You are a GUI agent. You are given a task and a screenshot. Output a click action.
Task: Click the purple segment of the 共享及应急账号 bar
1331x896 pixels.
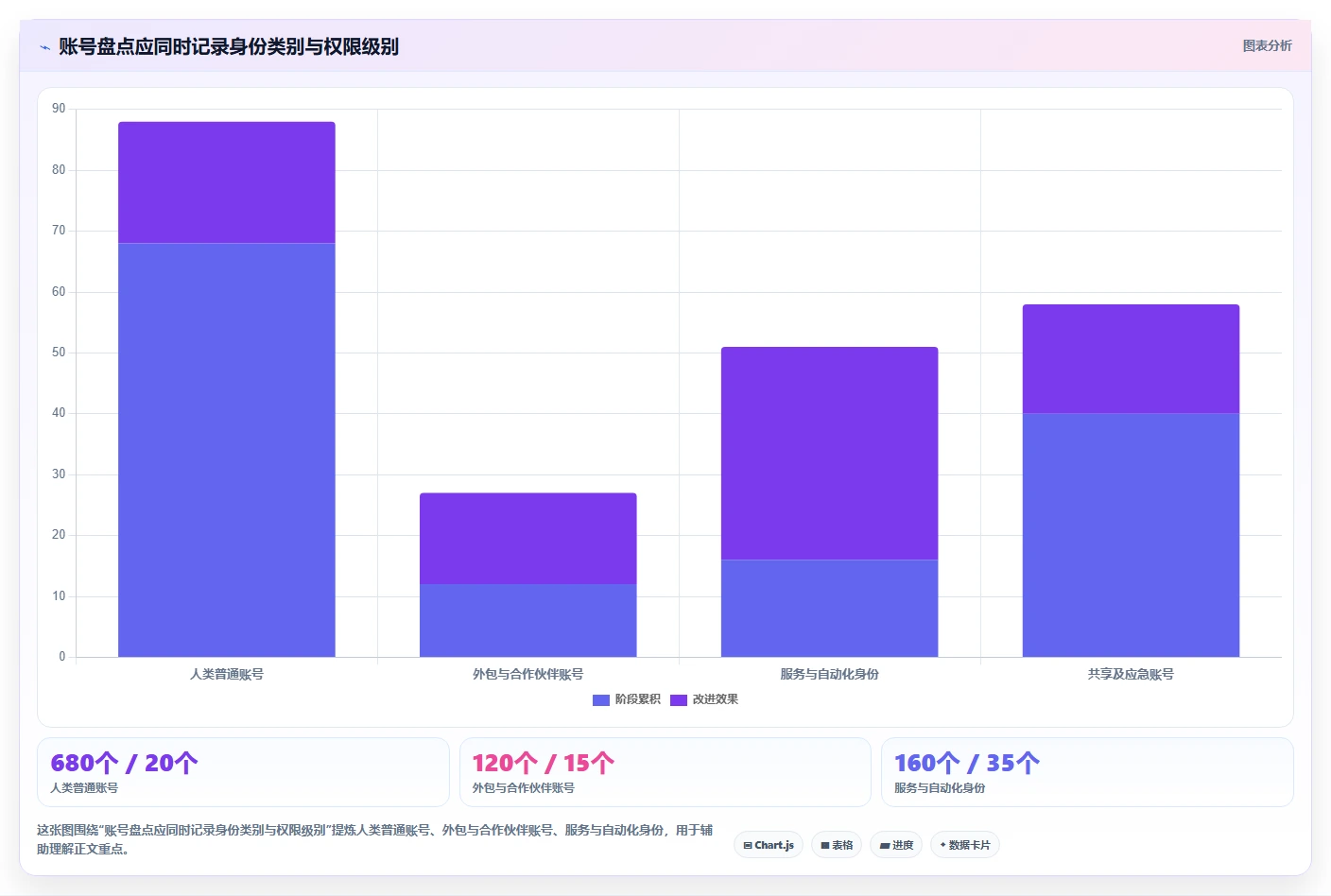[1132, 359]
